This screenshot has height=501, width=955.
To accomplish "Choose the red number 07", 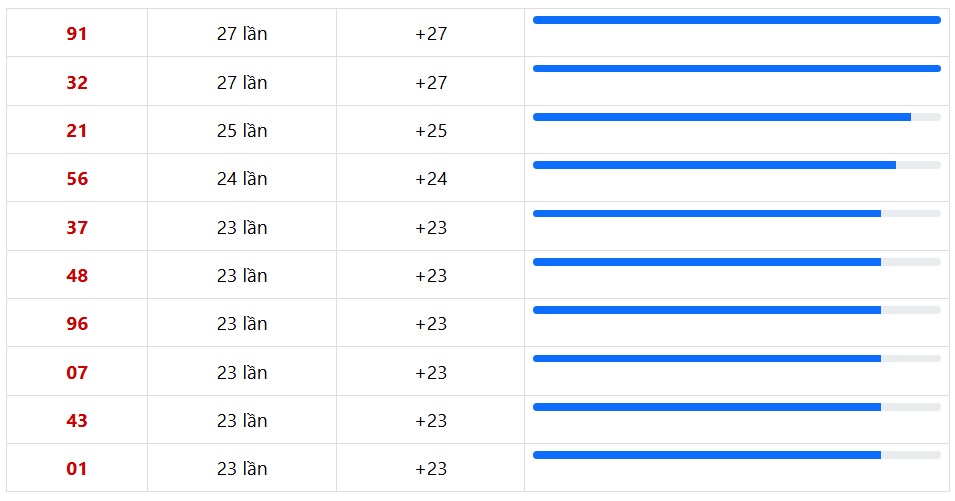I will 77,372.
